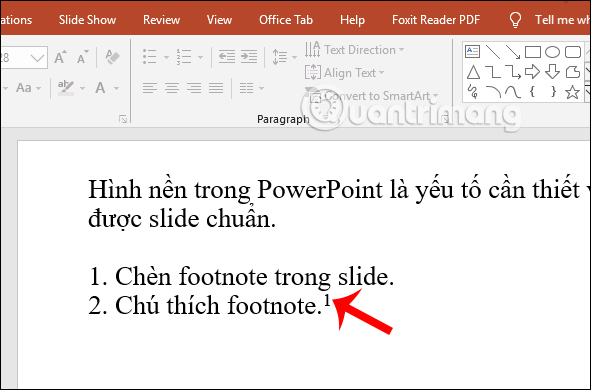591x390 pixels.
Task: Open Font dialog launcher
Action: coord(123,119)
